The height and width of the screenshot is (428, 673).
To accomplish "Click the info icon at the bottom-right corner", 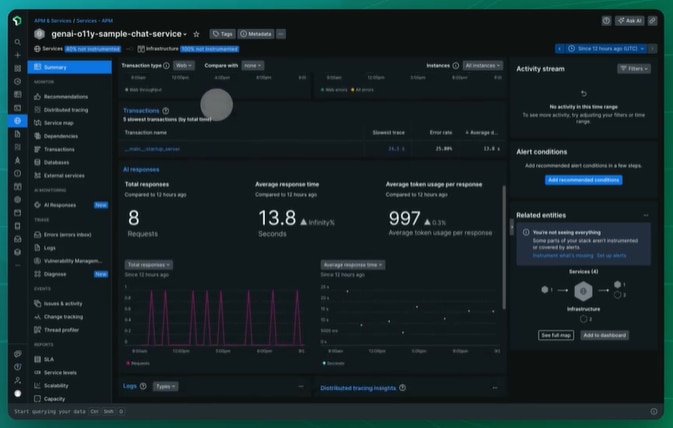I will [654, 411].
